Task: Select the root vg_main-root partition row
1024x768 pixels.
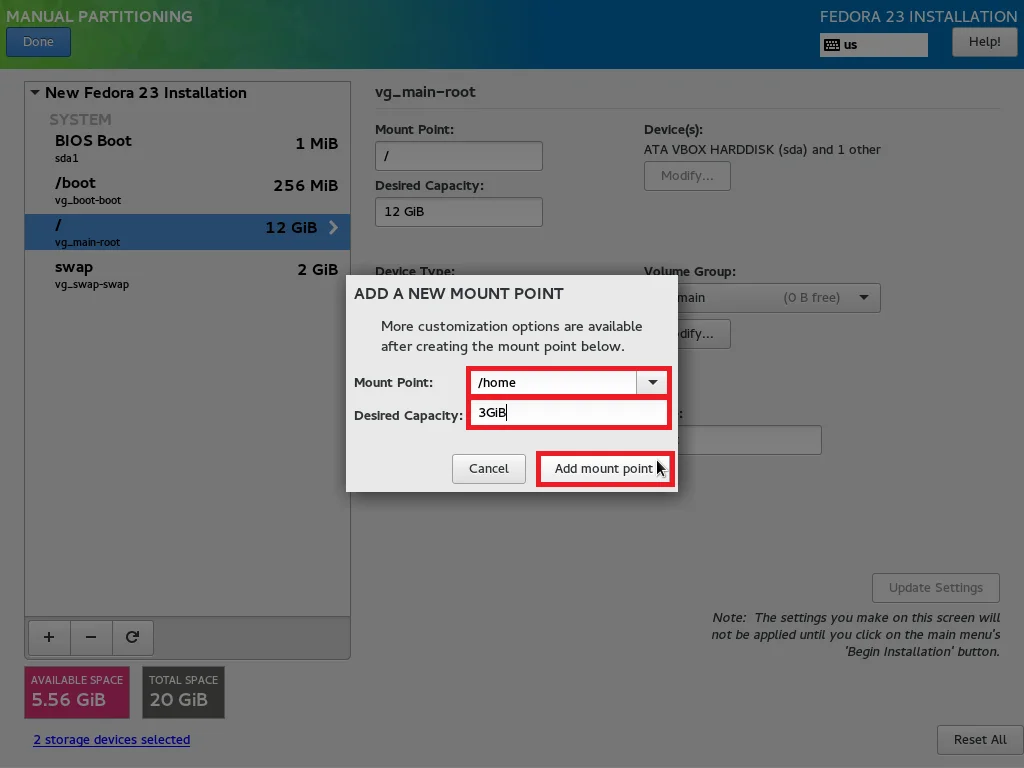Action: [187, 232]
